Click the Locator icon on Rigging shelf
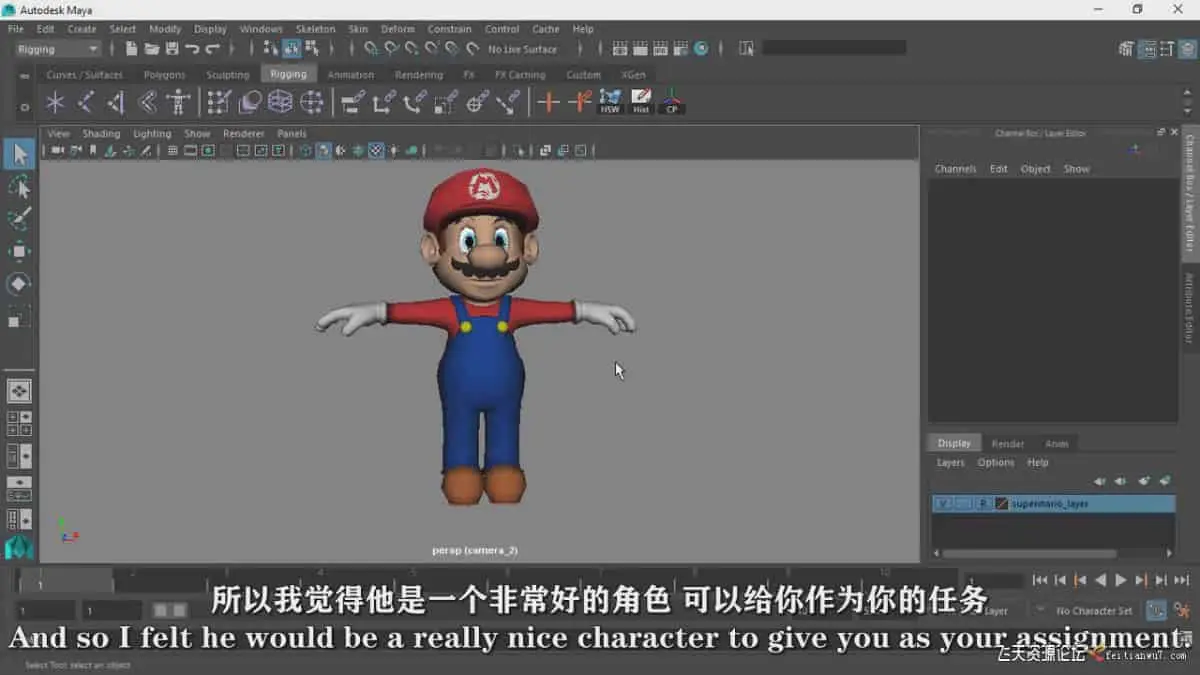1200x675 pixels. pyautogui.click(x=55, y=102)
